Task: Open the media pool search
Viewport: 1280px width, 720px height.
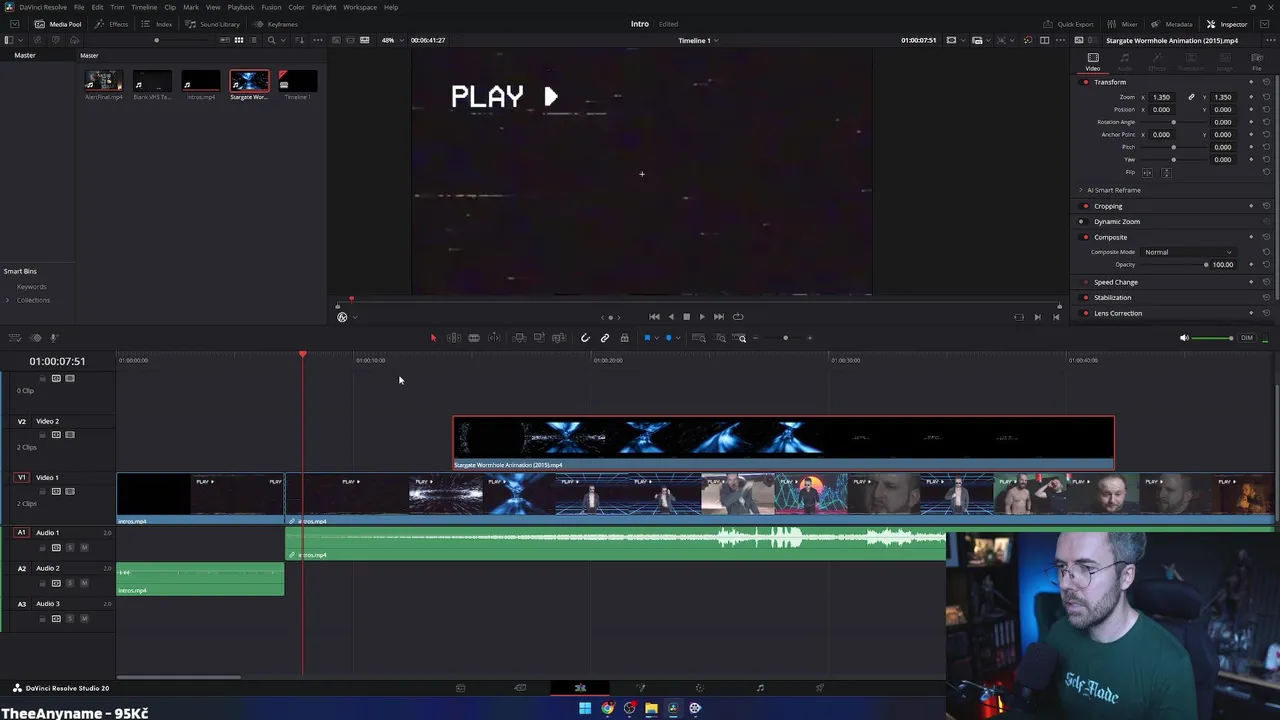Action: (x=271, y=40)
